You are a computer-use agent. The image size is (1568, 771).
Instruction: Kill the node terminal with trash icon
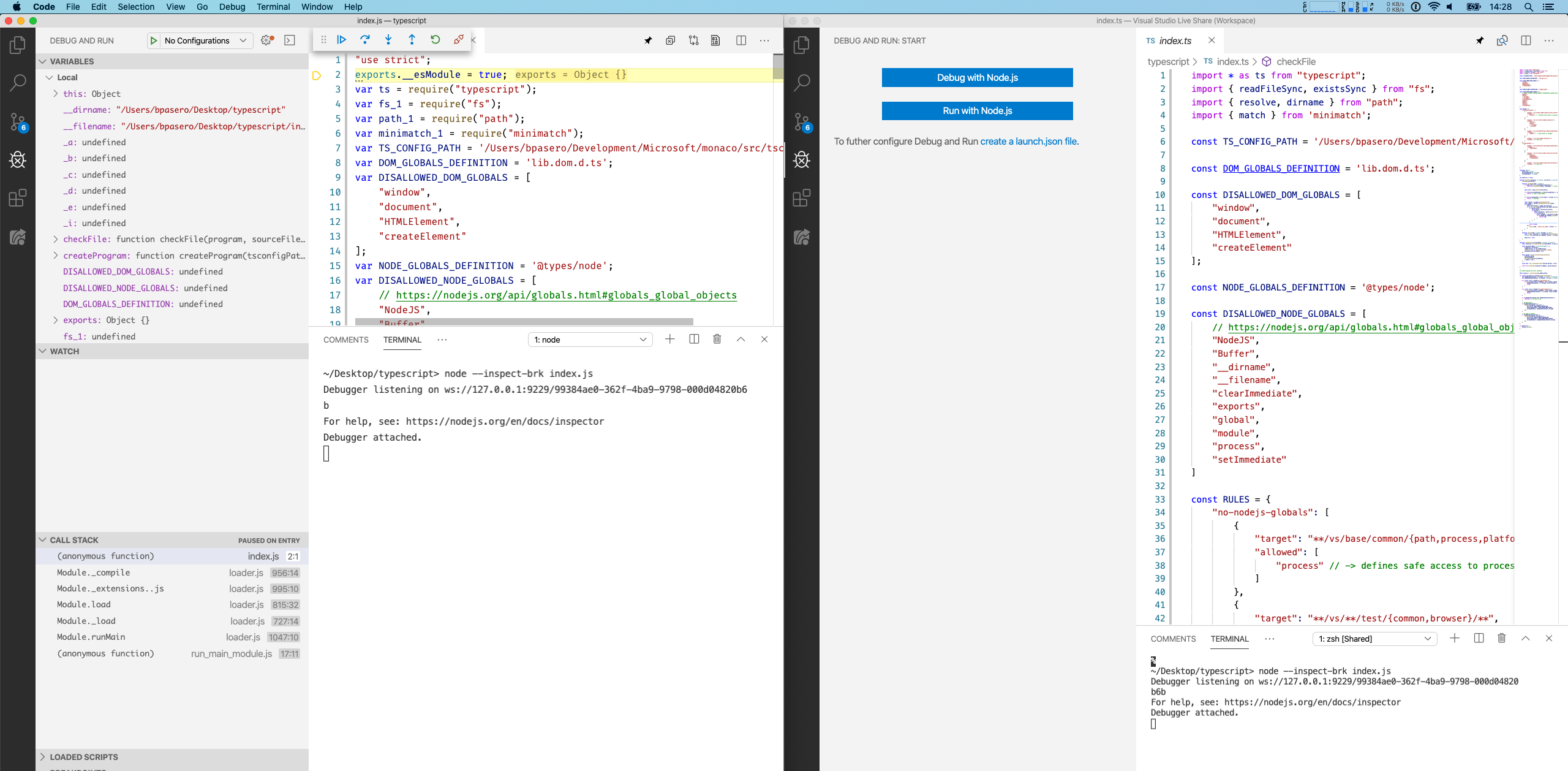tap(717, 339)
